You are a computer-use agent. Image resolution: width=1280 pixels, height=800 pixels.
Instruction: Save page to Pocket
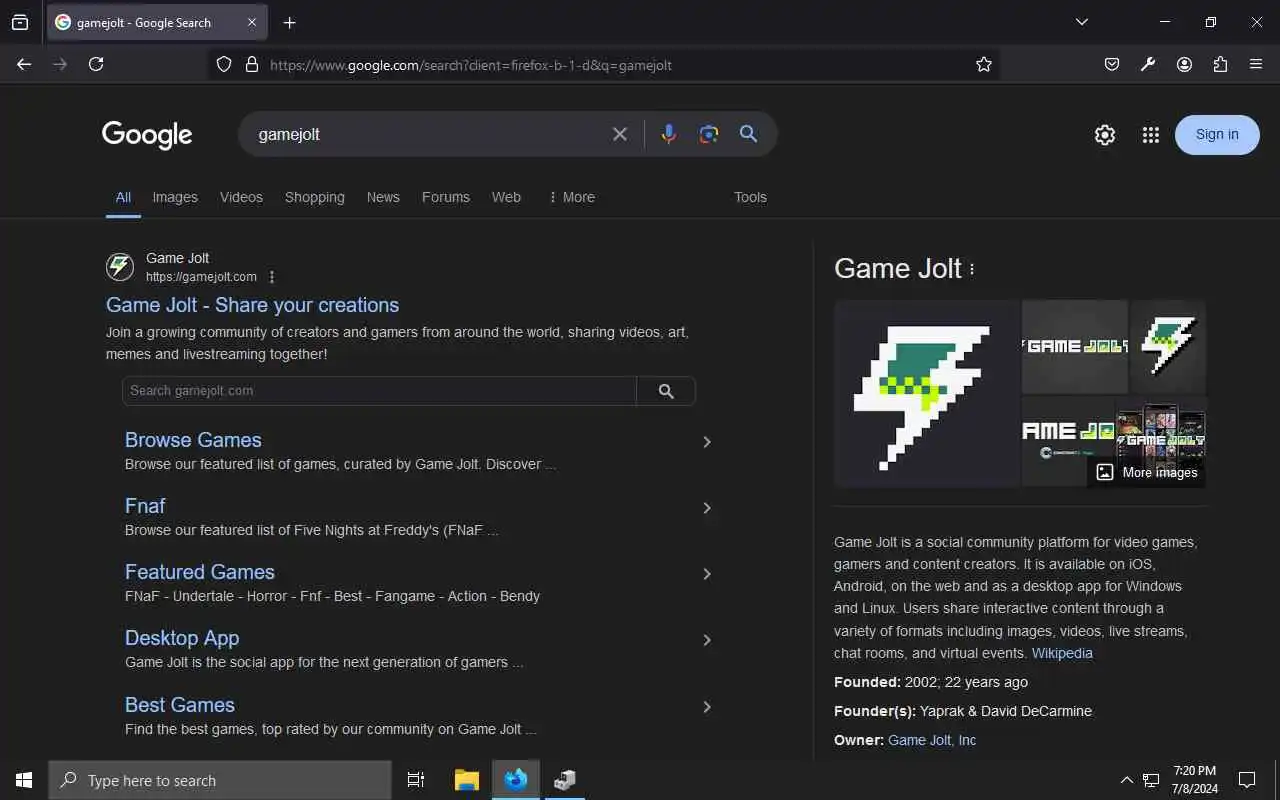[x=1112, y=64]
